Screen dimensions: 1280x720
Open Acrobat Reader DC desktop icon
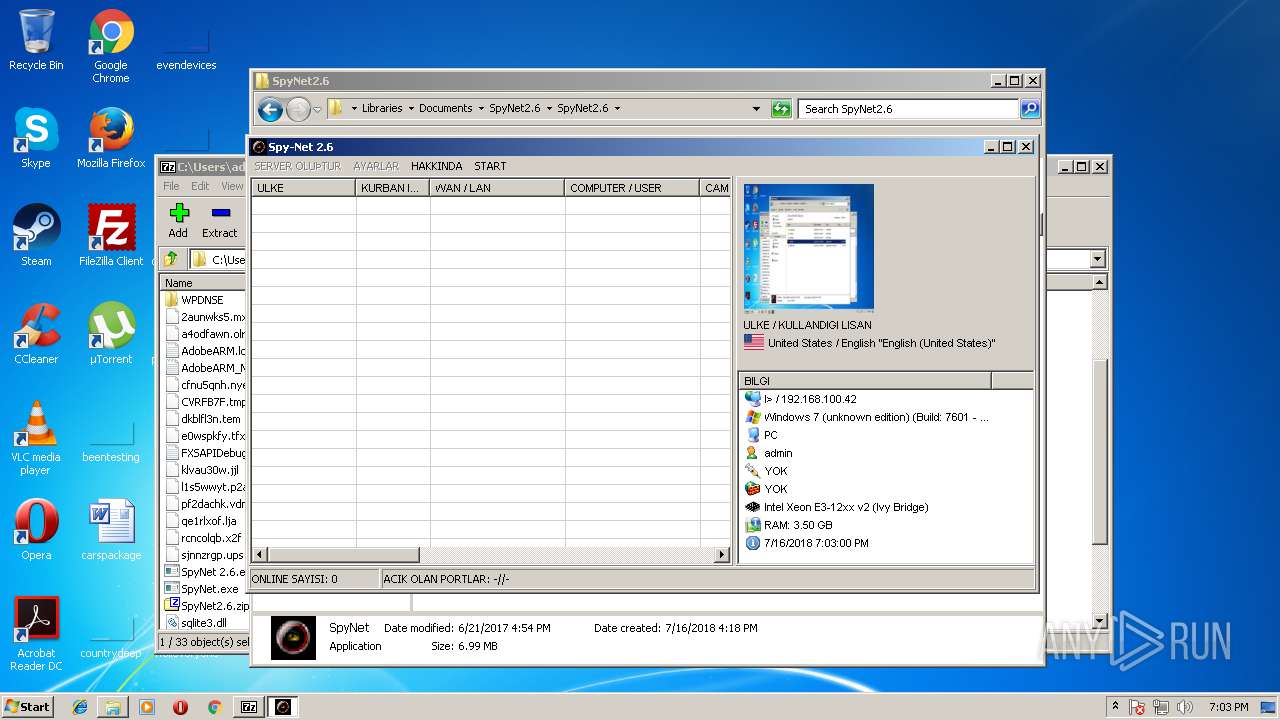click(x=36, y=634)
